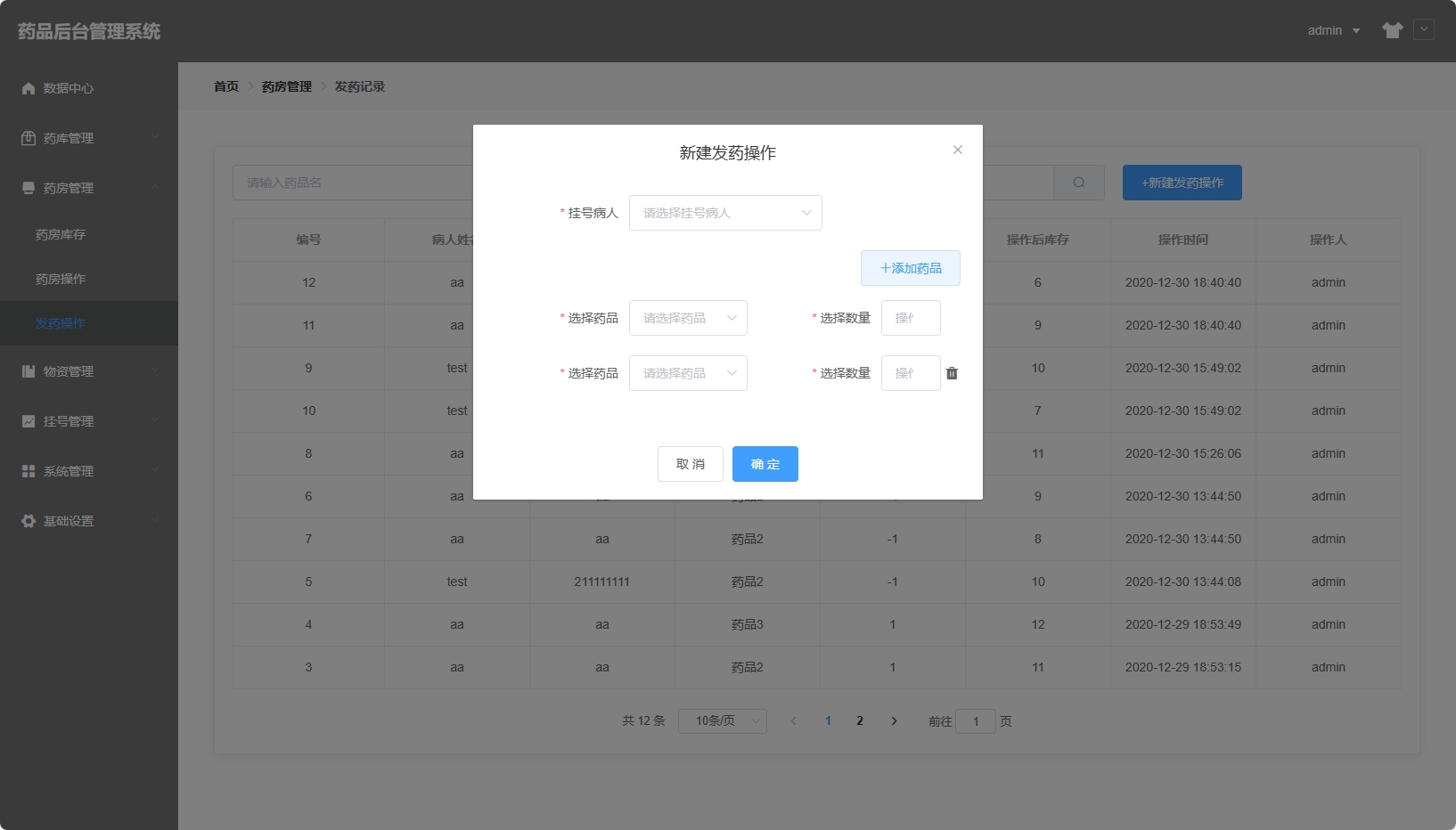Click the 药库管理 icon in sidebar
This screenshot has width=1456, height=830.
[29, 138]
